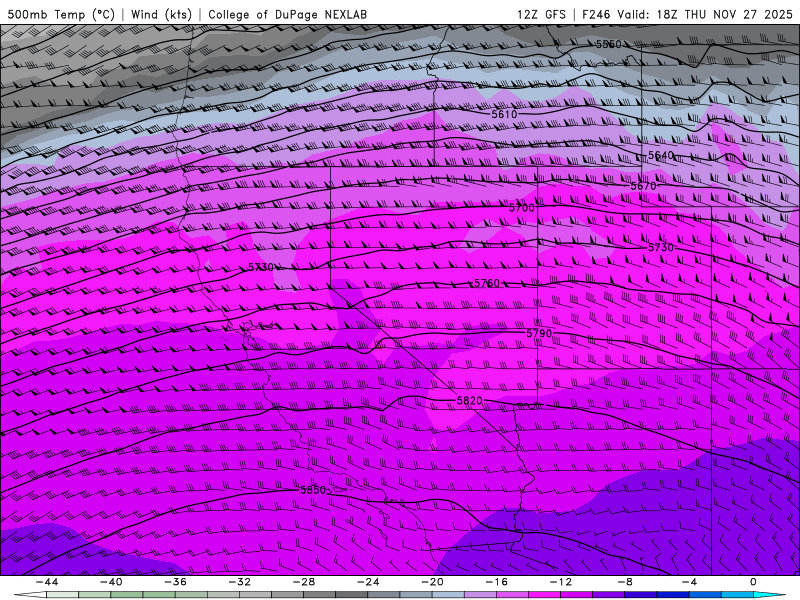The width and height of the screenshot is (800, 600).
Task: Click the 5850 height contour label
Action: click(313, 490)
